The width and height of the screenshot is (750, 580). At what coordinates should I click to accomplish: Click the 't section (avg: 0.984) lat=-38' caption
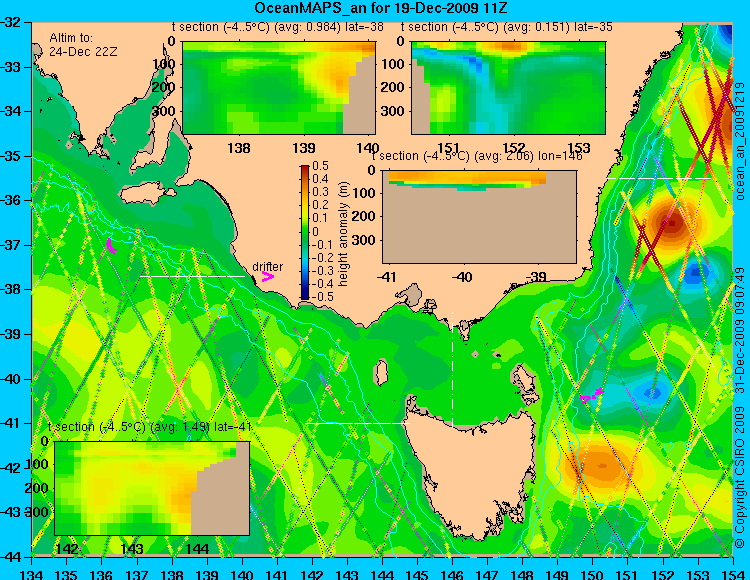pos(277,27)
